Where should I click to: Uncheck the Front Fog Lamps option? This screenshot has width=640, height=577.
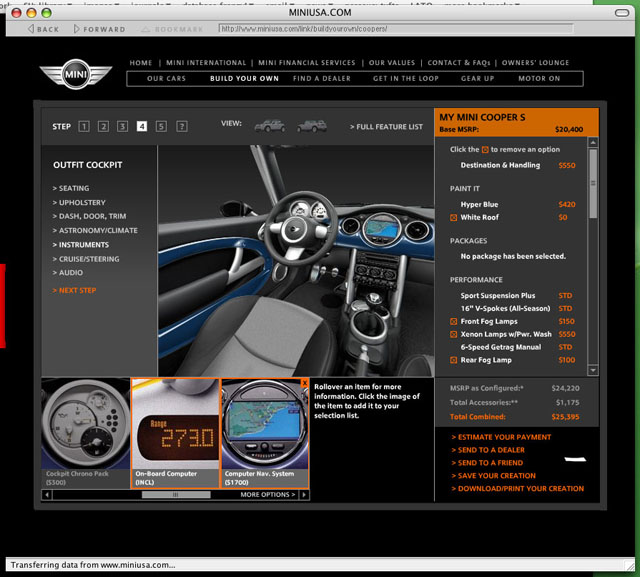pos(455,321)
